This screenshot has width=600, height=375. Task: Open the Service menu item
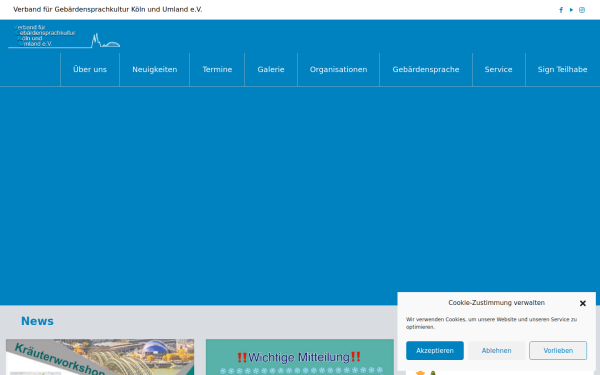(499, 70)
